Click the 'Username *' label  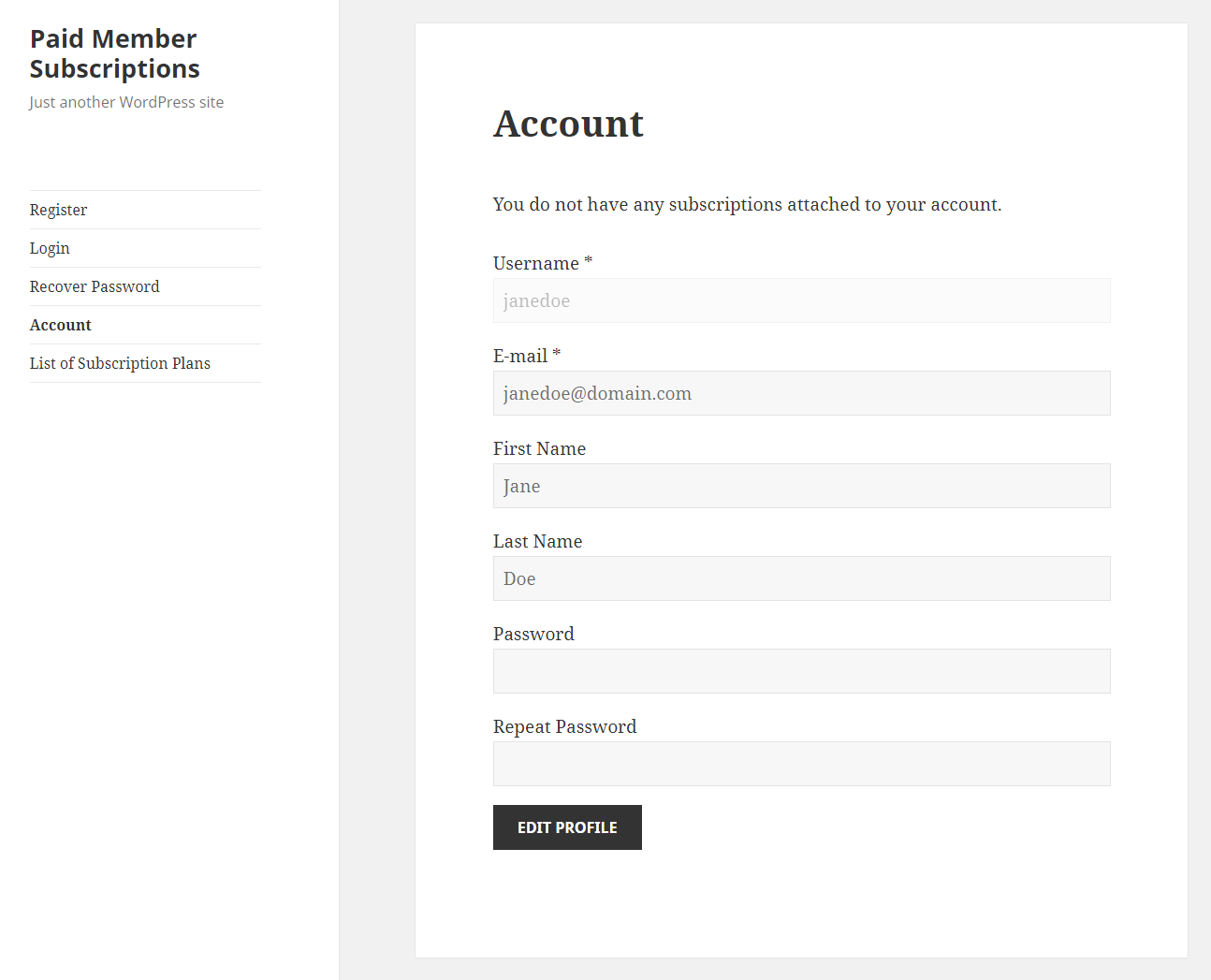point(543,263)
